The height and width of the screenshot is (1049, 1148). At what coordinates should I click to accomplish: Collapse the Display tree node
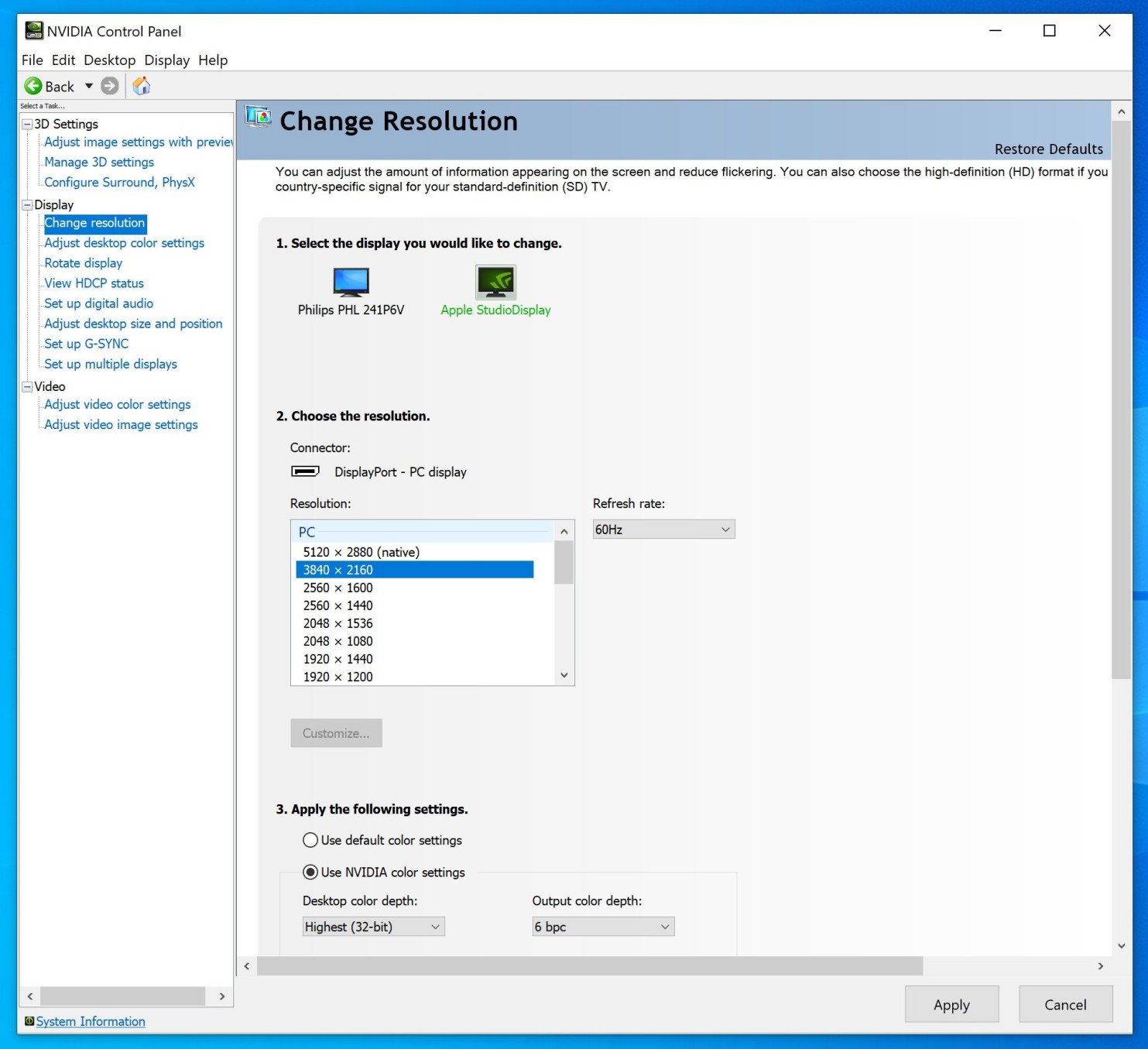[x=27, y=205]
